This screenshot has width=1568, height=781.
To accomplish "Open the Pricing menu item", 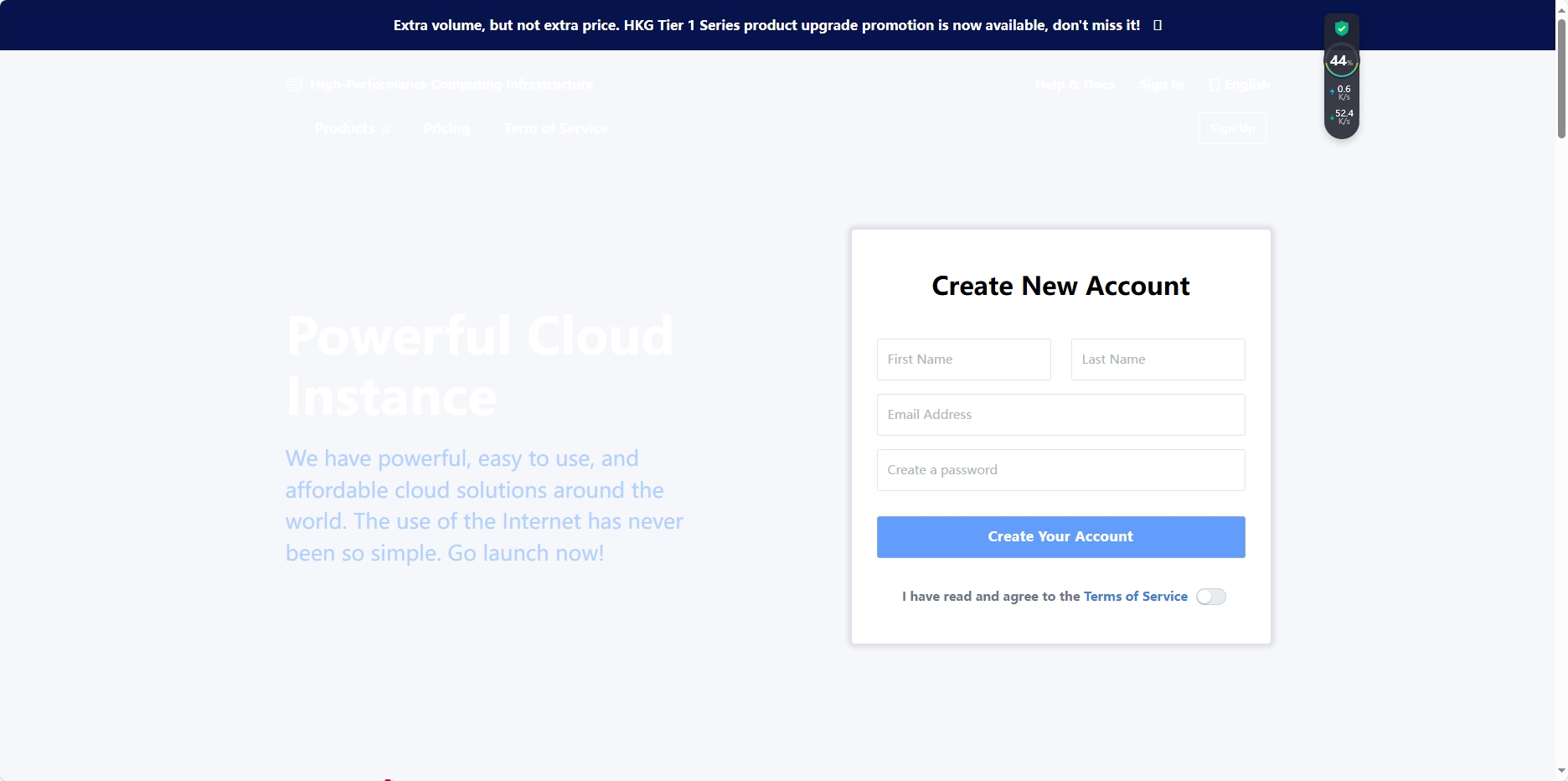I will (446, 128).
